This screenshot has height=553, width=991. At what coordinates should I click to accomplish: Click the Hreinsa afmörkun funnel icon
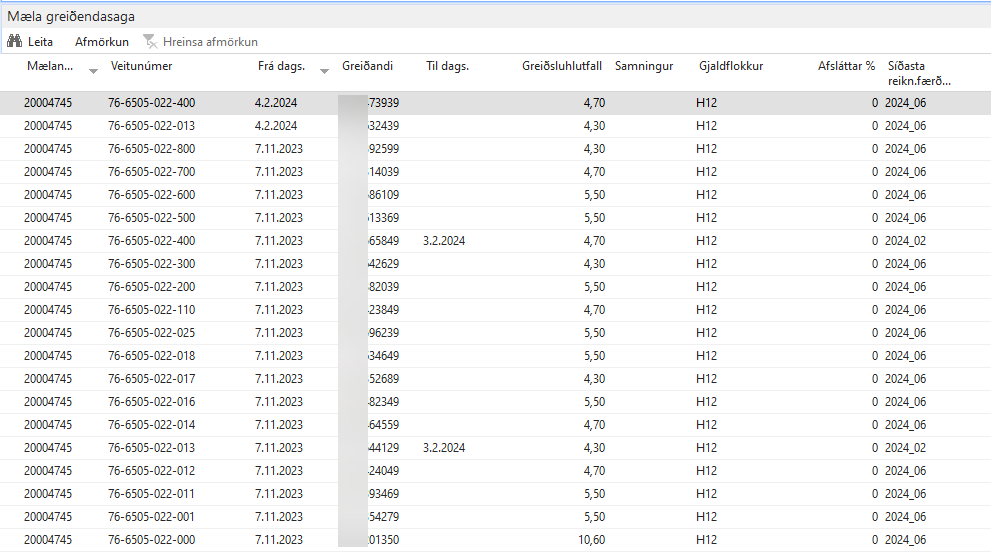point(150,42)
